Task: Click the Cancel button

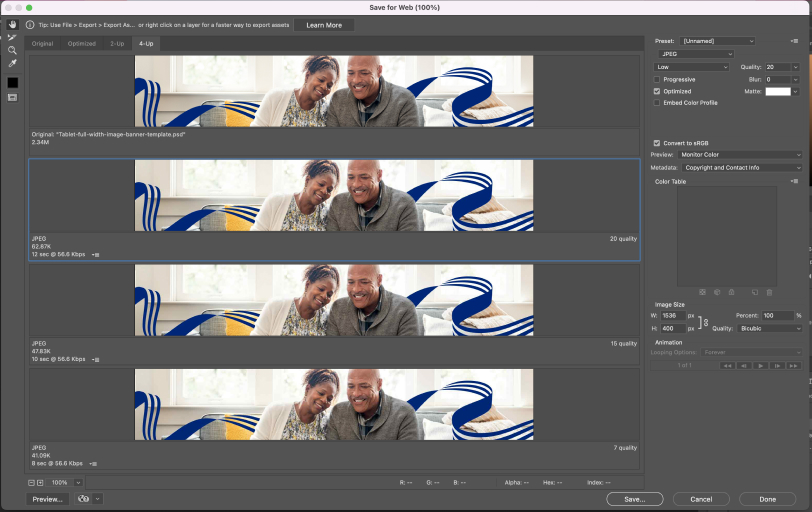Action: pos(701,499)
